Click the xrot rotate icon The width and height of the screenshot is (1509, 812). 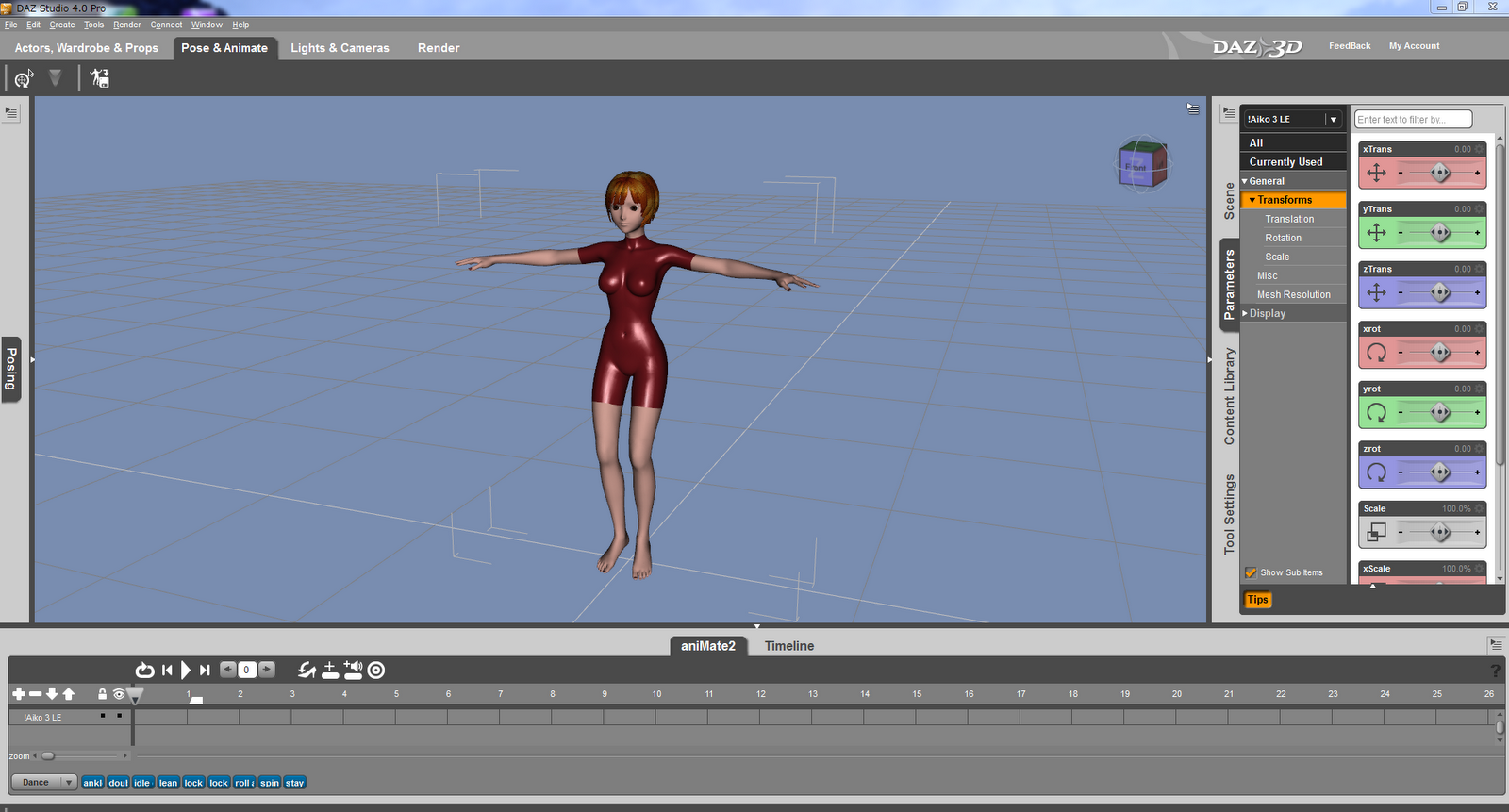tap(1377, 353)
